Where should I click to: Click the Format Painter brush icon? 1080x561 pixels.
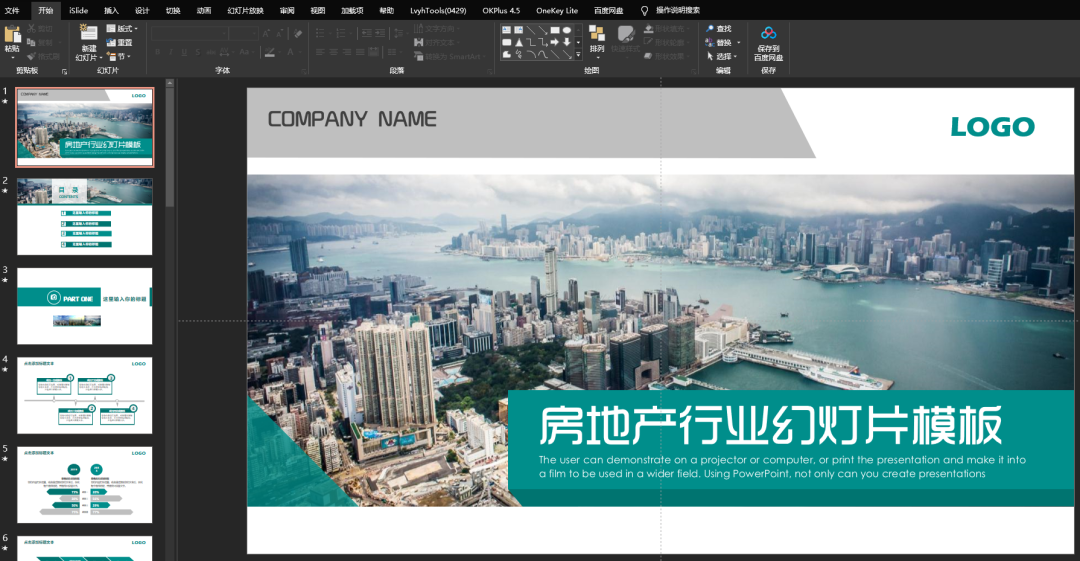[x=32, y=56]
